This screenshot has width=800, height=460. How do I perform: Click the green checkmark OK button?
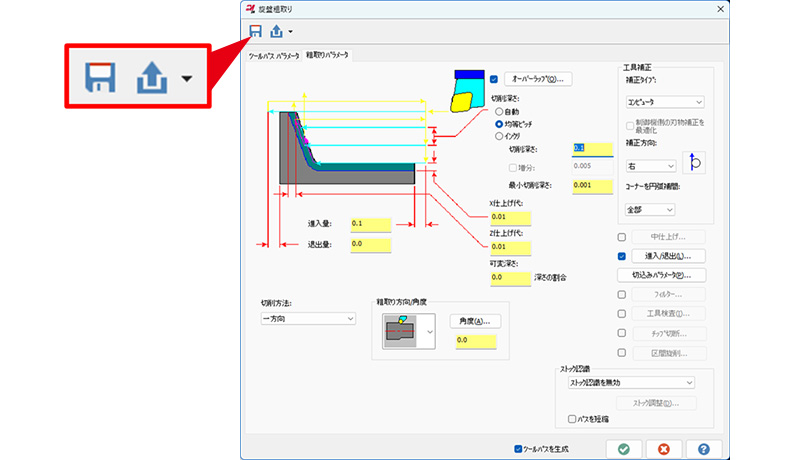[624, 449]
